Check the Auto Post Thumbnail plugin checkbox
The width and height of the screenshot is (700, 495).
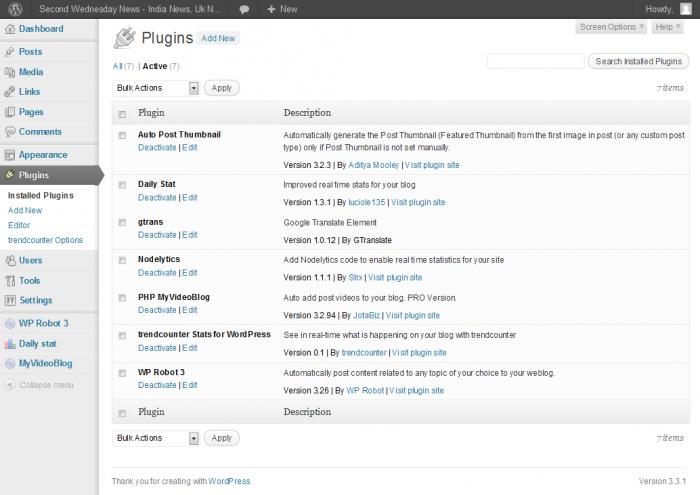(x=122, y=135)
